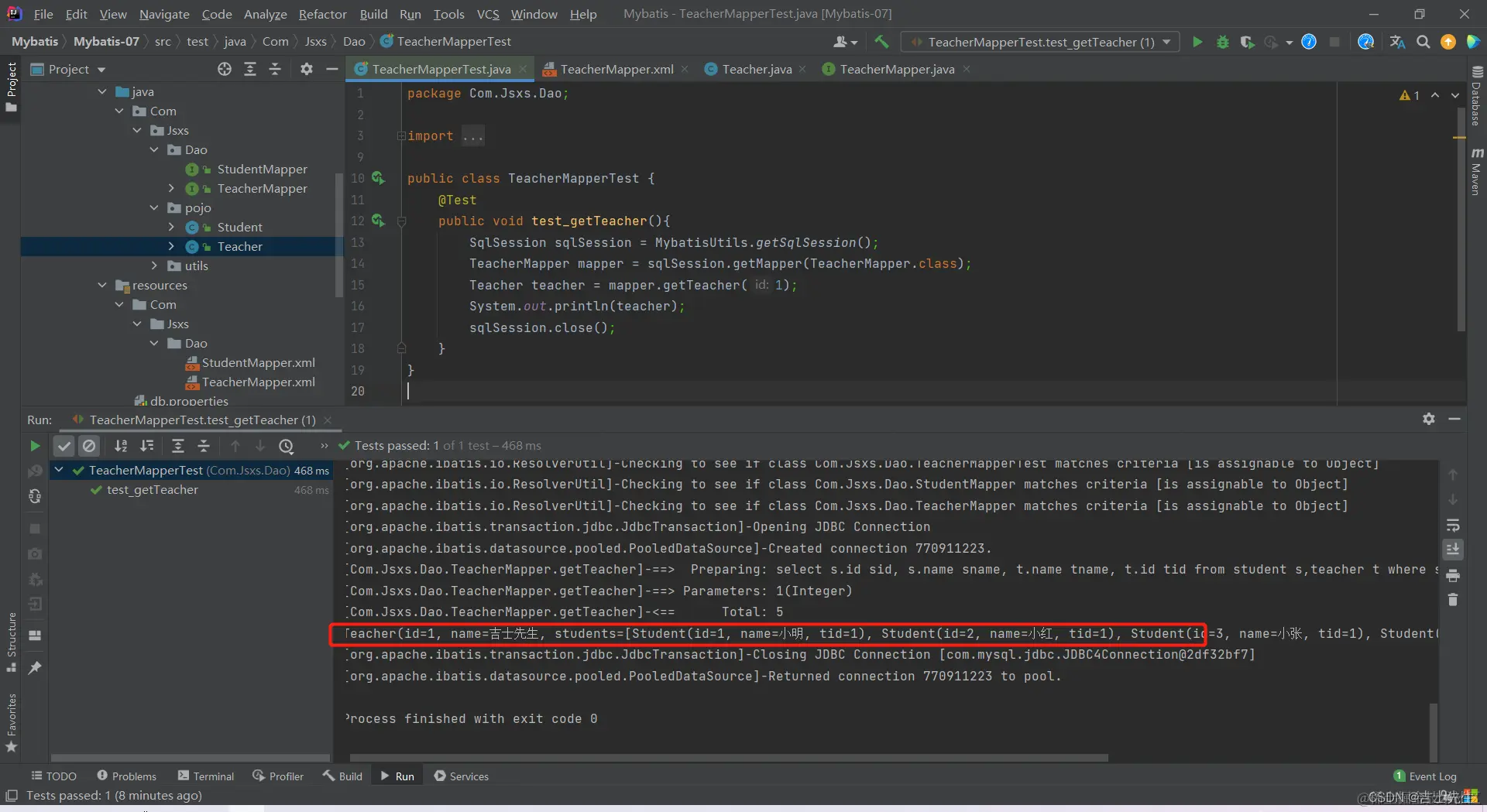Start debugging with the green bug icon
Viewport: 1487px width, 812px height.
click(x=1223, y=42)
